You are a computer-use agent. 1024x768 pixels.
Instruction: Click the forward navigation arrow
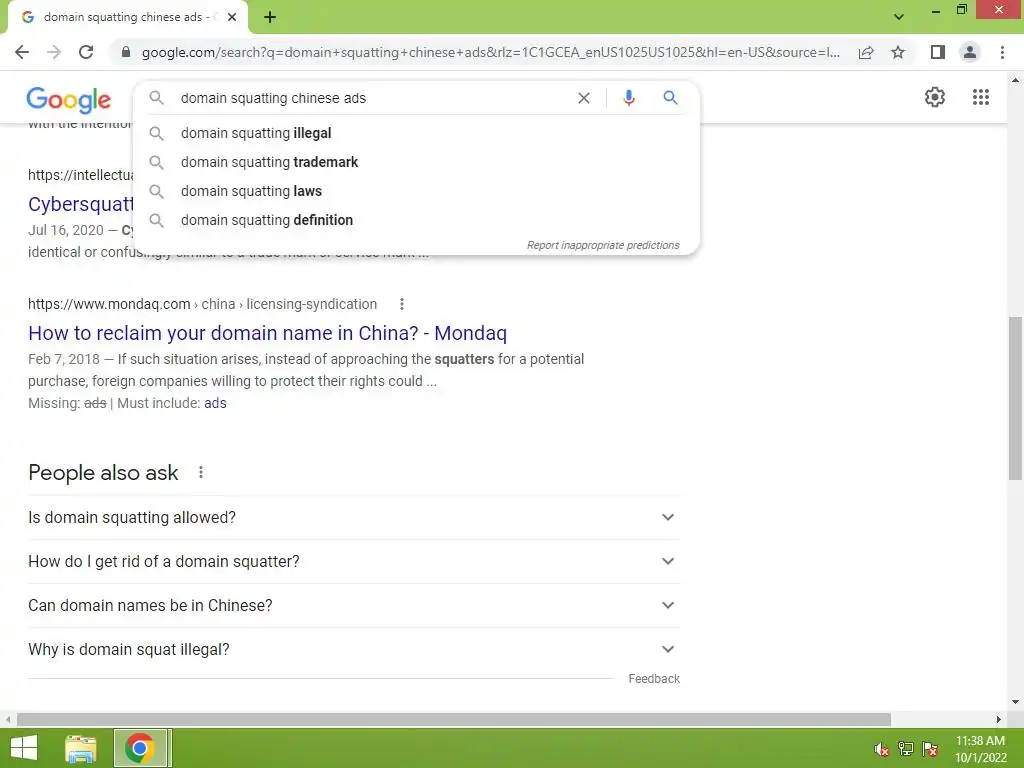coord(54,52)
